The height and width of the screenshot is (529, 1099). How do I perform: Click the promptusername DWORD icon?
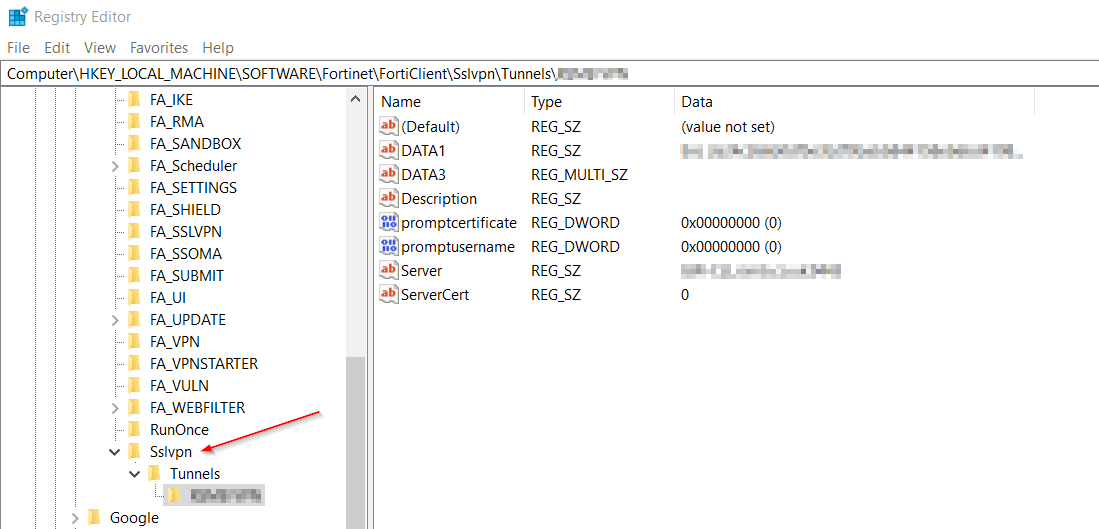click(388, 247)
